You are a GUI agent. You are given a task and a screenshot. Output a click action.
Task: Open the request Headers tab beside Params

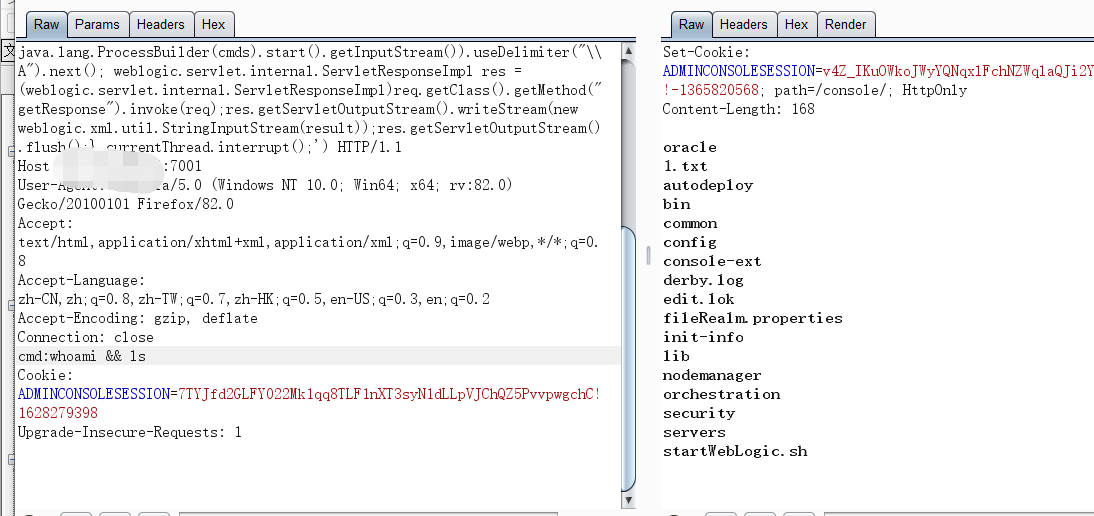[160, 24]
